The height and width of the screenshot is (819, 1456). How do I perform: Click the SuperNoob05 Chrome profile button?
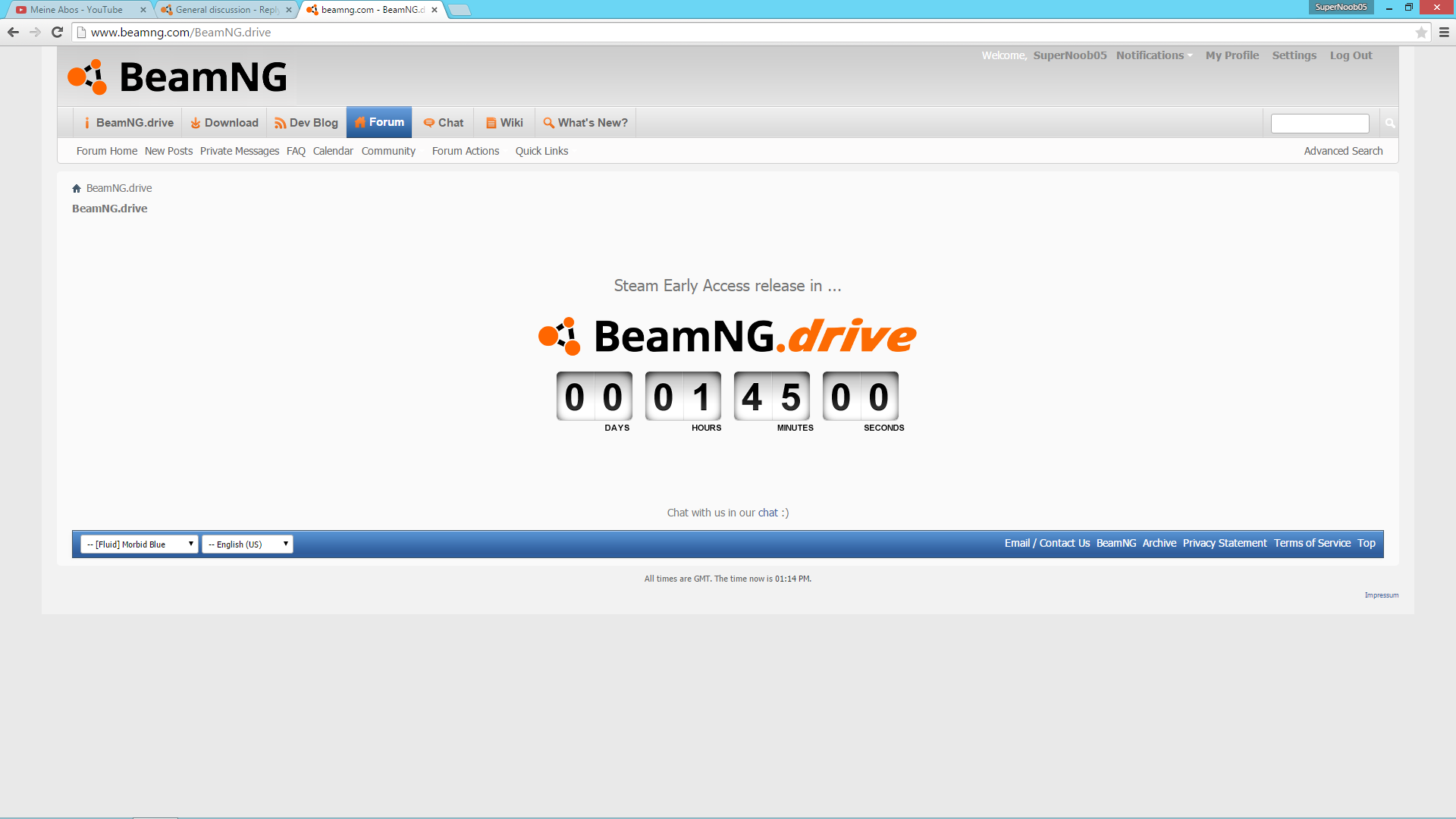[x=1341, y=7]
